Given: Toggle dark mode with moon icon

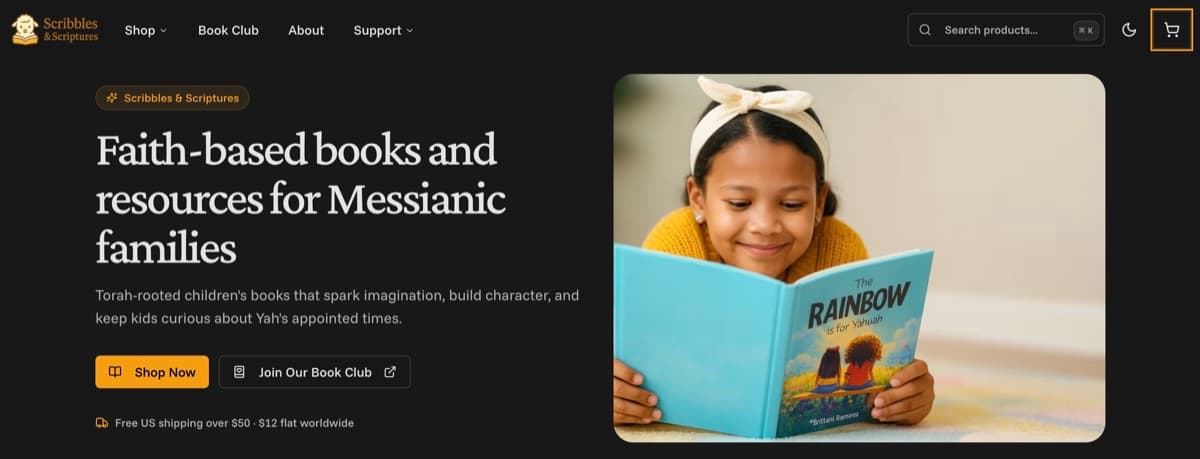Looking at the screenshot, I should pos(1129,30).
